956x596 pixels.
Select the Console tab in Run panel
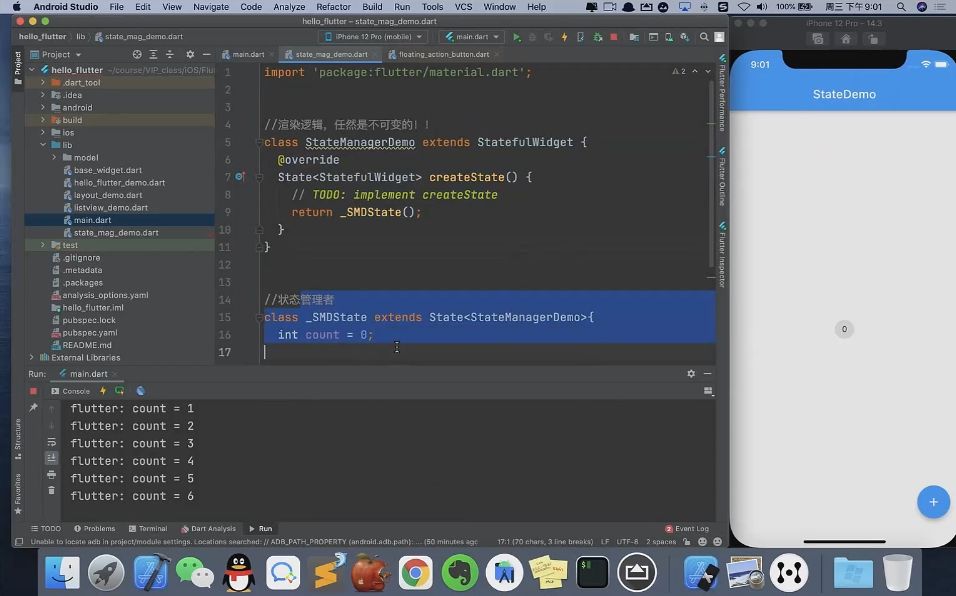[71, 391]
